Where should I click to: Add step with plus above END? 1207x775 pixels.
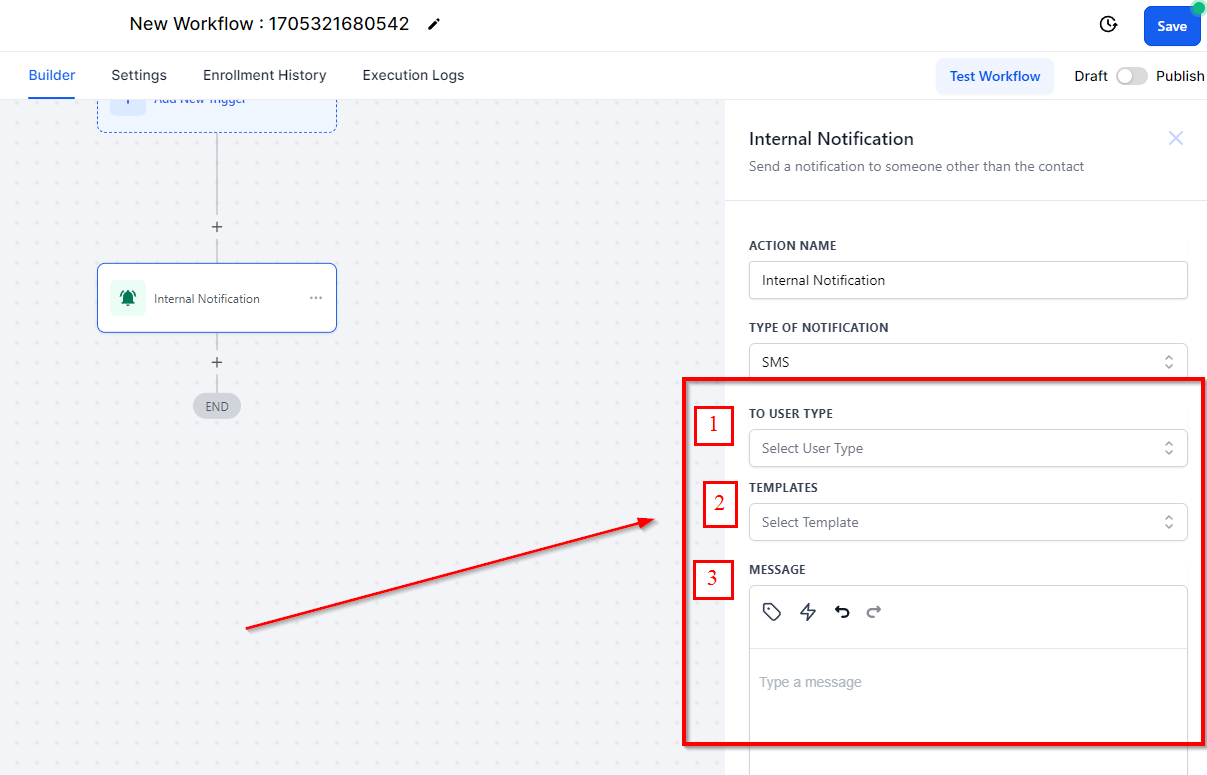[x=217, y=362]
